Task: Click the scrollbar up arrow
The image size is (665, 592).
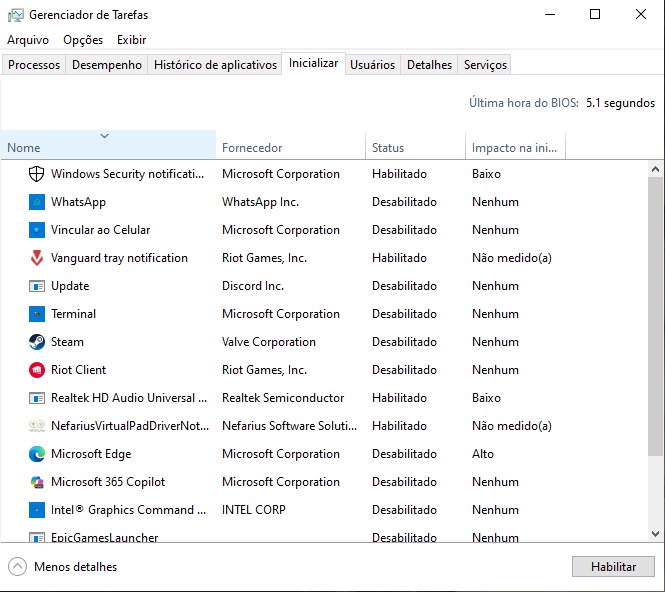Action: [x=655, y=169]
